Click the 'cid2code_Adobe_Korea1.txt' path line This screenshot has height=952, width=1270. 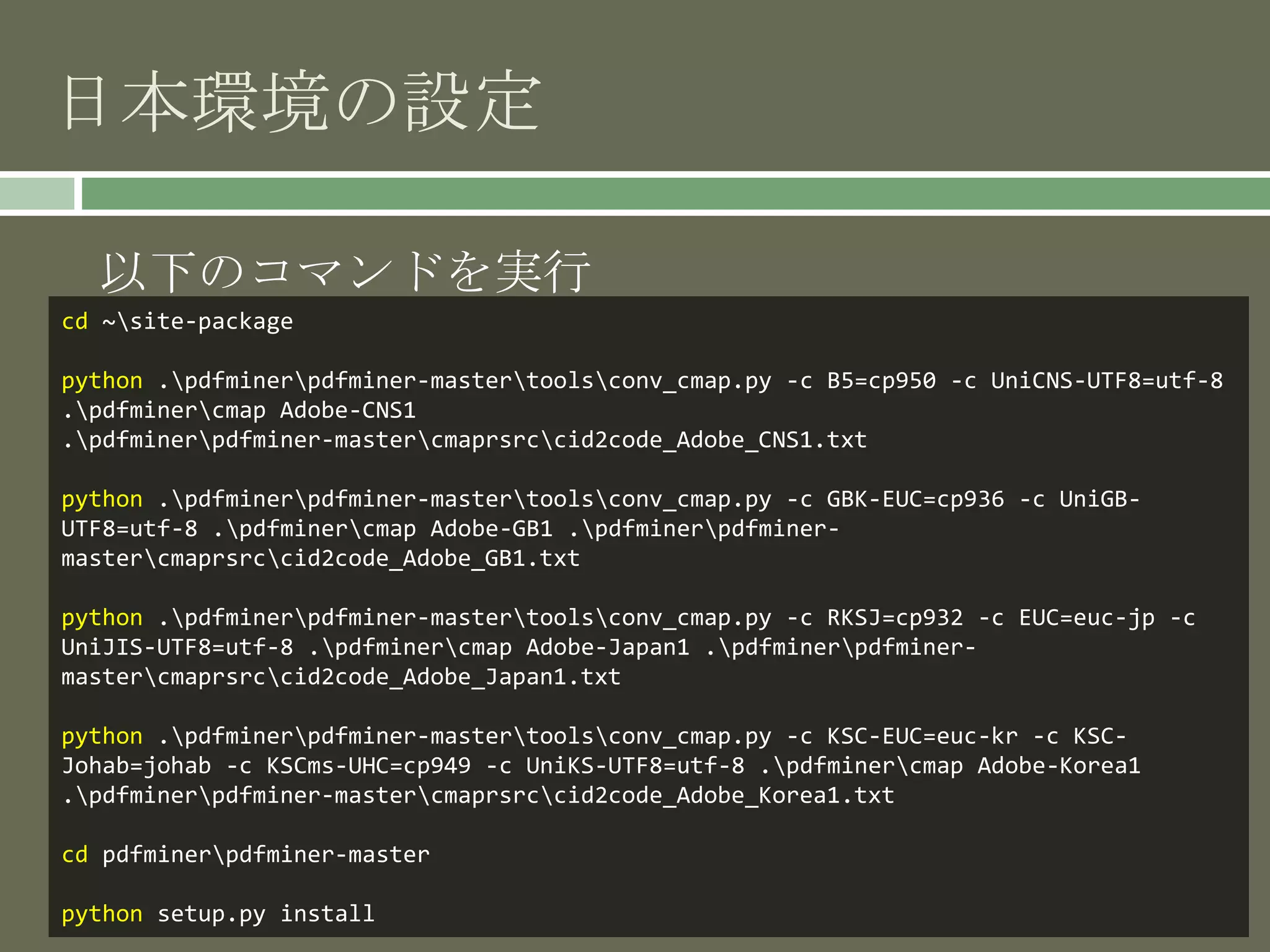tap(477, 796)
